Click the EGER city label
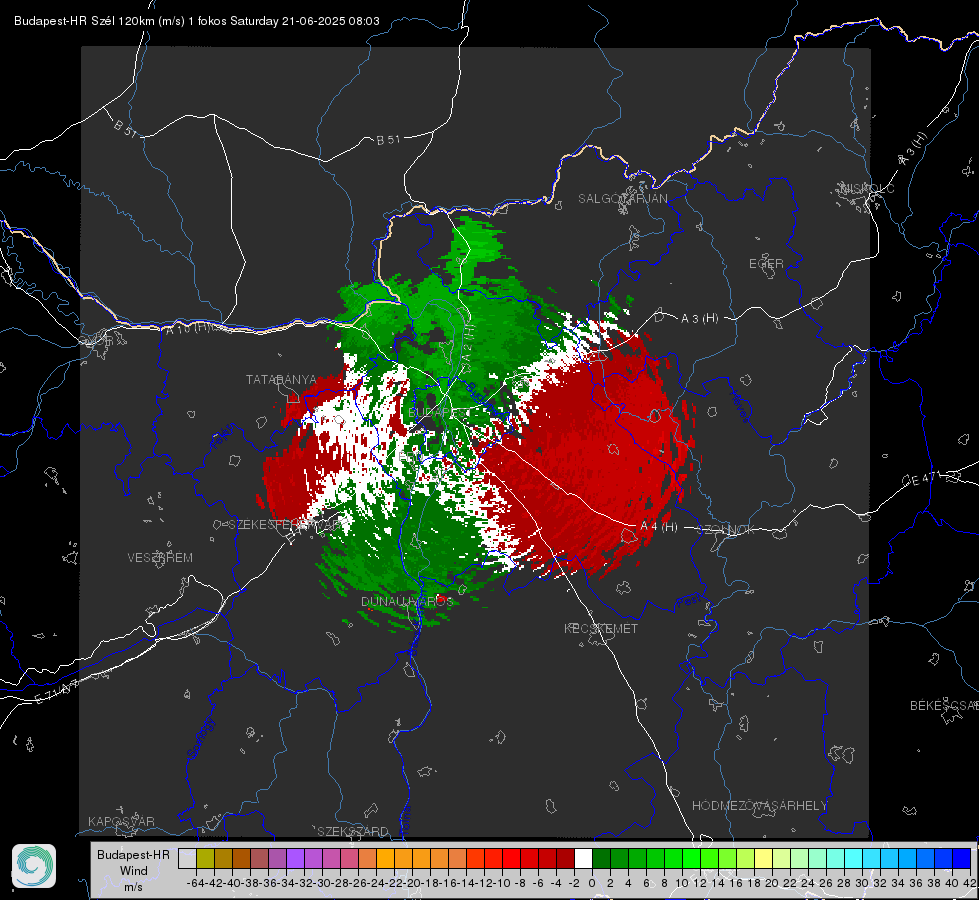The image size is (979, 900). tap(766, 264)
